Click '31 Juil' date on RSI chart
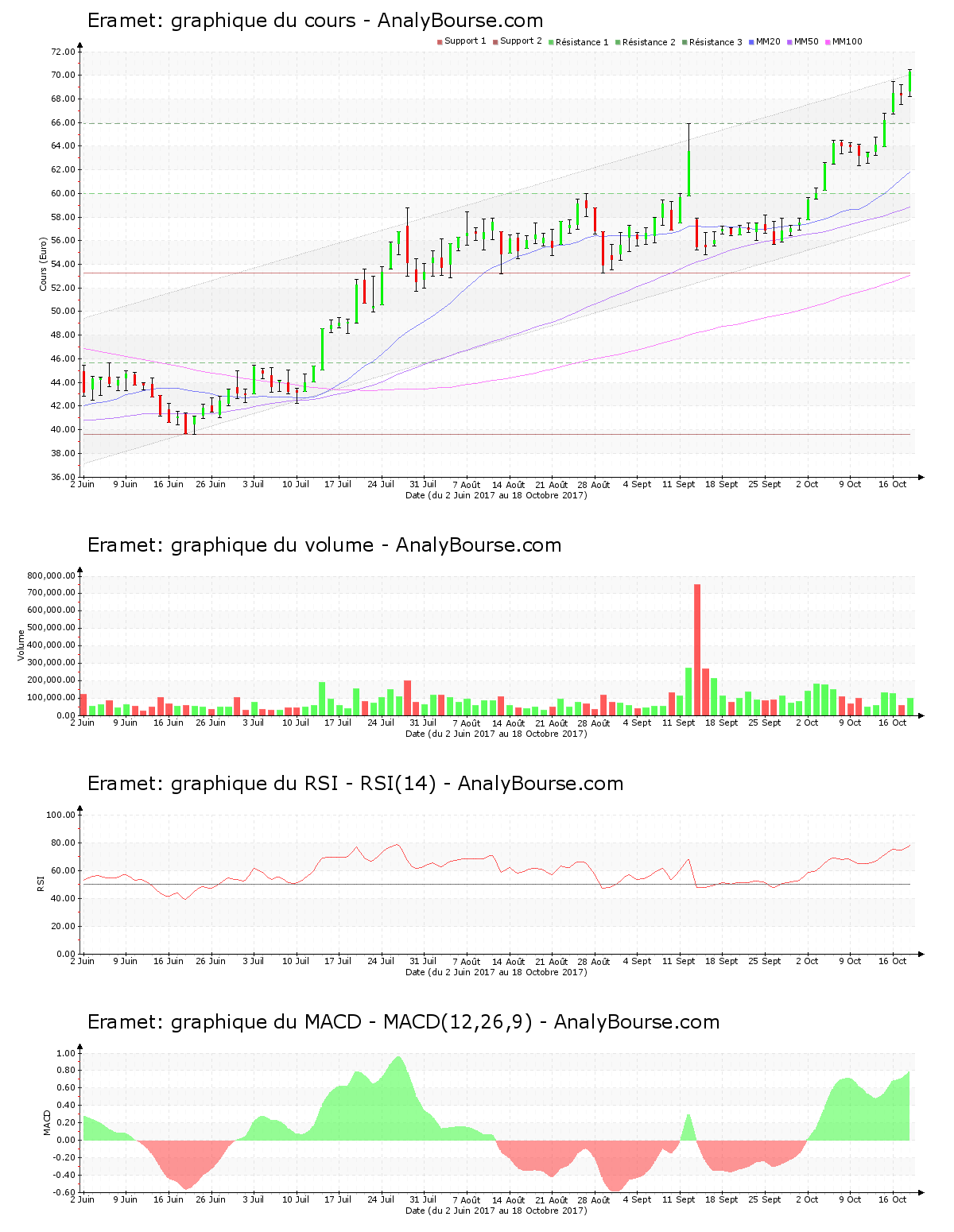This screenshot has height=1232, width=954. point(423,961)
